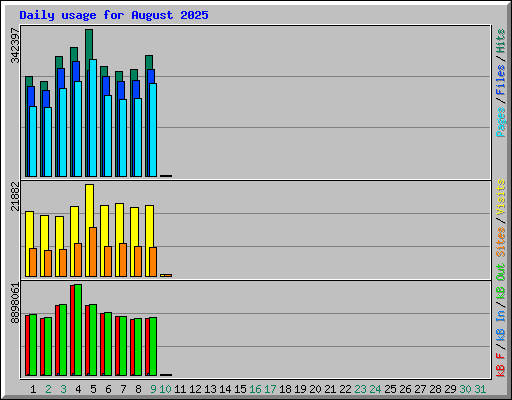Click the 'Visits' legend label
This screenshot has height=400, width=512.
point(500,197)
